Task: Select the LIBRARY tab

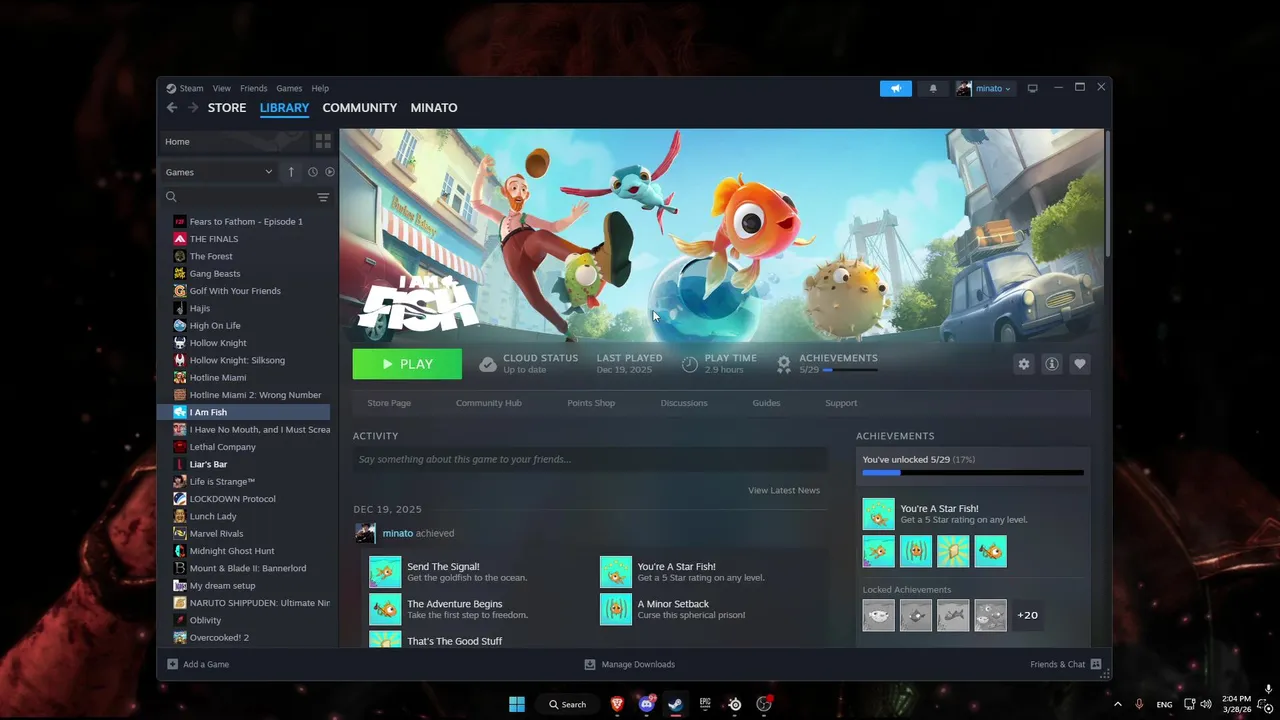Action: pos(284,108)
